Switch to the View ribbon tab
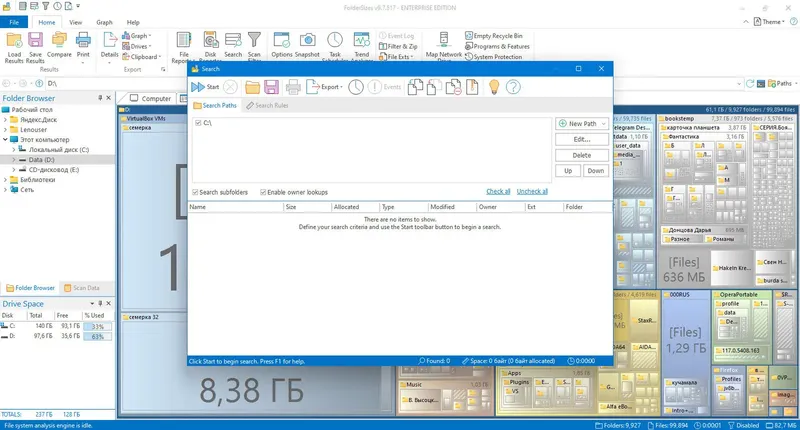Viewport: 800px width, 430px height. click(x=76, y=22)
